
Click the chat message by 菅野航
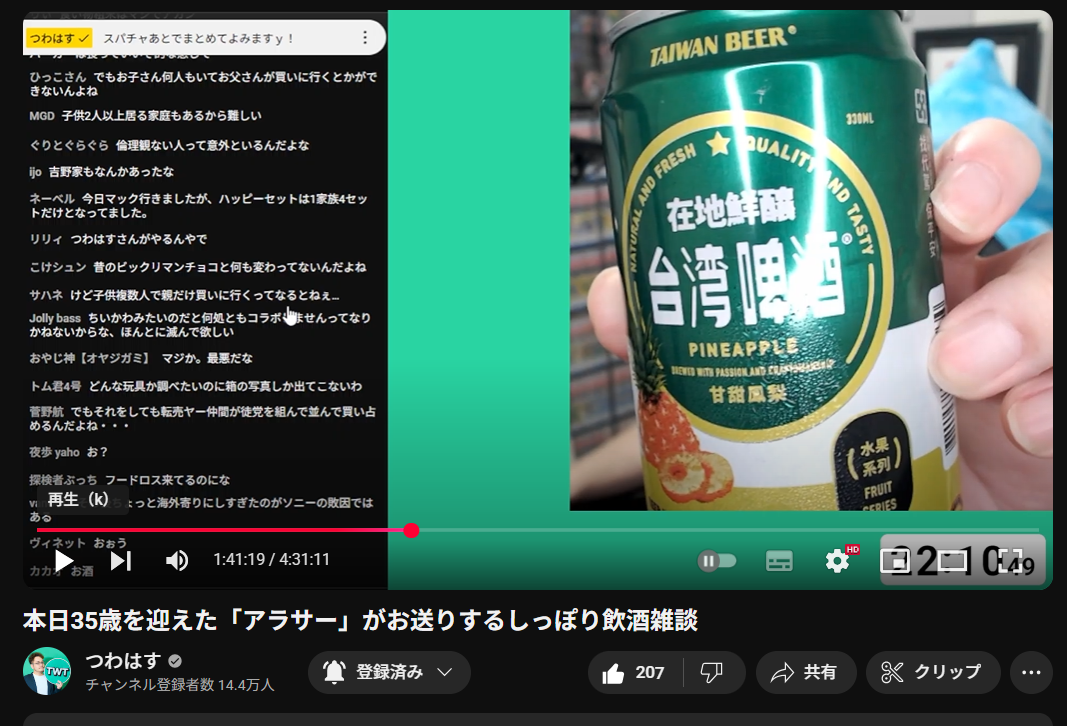click(202, 418)
